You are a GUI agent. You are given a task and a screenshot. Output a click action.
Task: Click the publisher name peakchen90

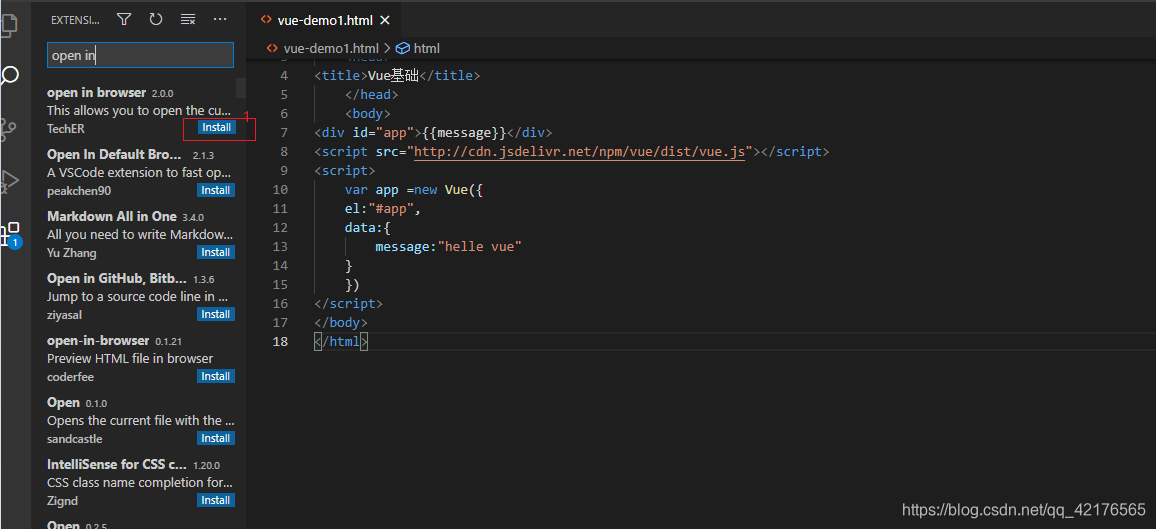click(x=79, y=191)
